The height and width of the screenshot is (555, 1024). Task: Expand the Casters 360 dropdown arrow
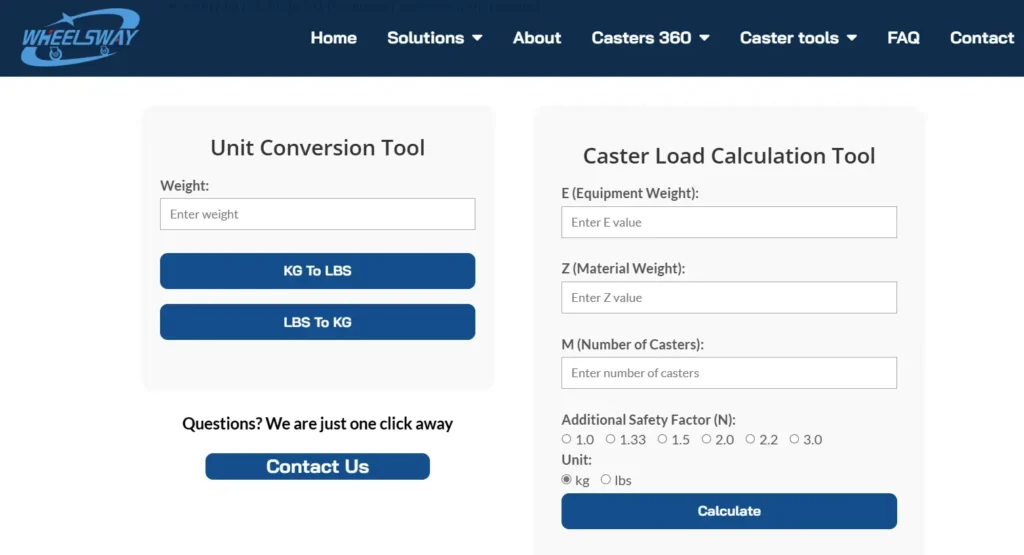click(x=704, y=38)
